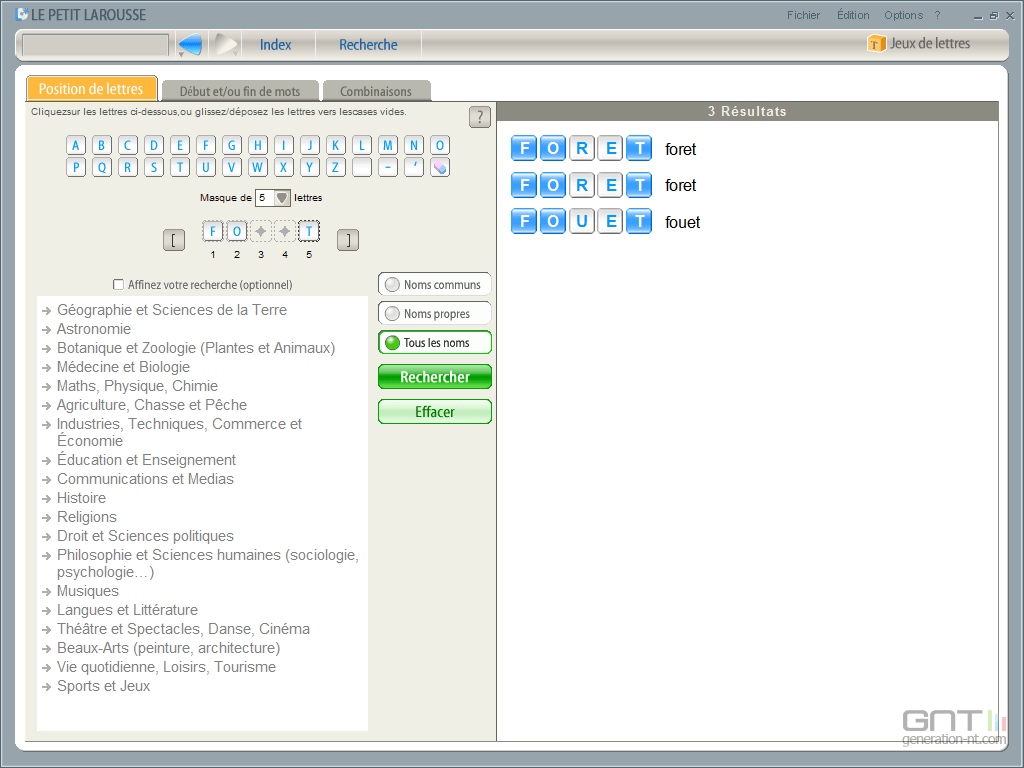Click the letter W tile
1024x768 pixels.
258,167
